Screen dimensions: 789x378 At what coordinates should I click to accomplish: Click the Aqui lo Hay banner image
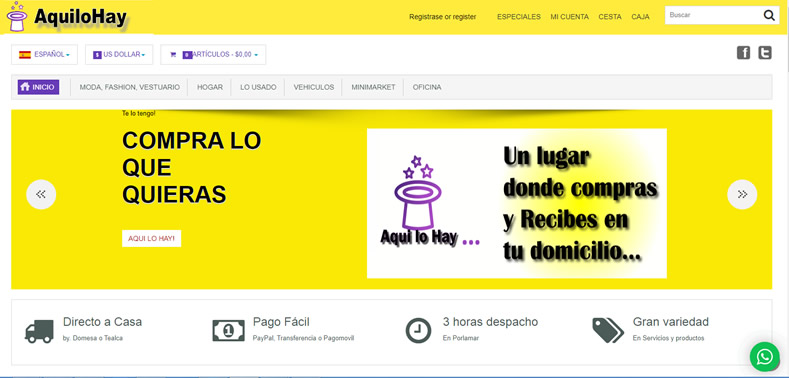(x=517, y=203)
